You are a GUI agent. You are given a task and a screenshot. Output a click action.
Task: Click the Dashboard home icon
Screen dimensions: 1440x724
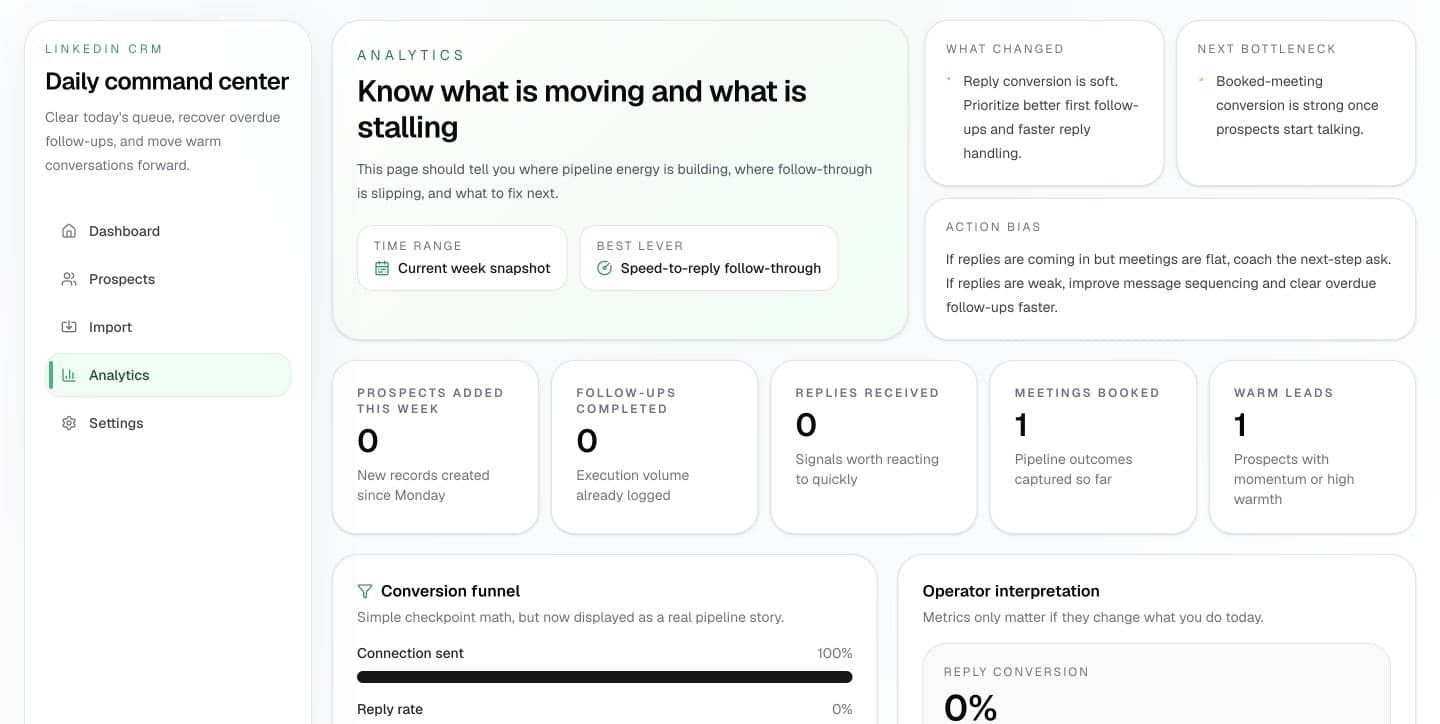click(69, 231)
